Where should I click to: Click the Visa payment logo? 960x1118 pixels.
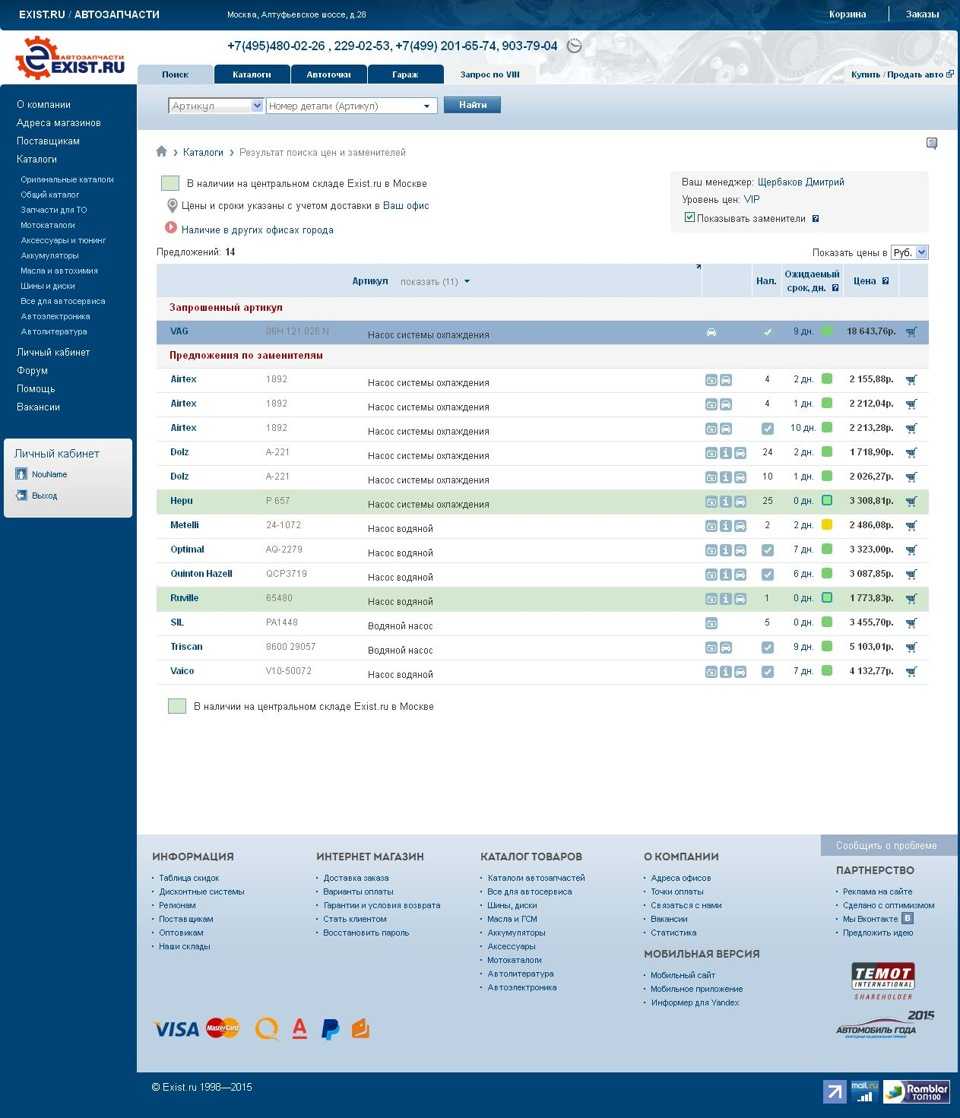click(x=176, y=1029)
